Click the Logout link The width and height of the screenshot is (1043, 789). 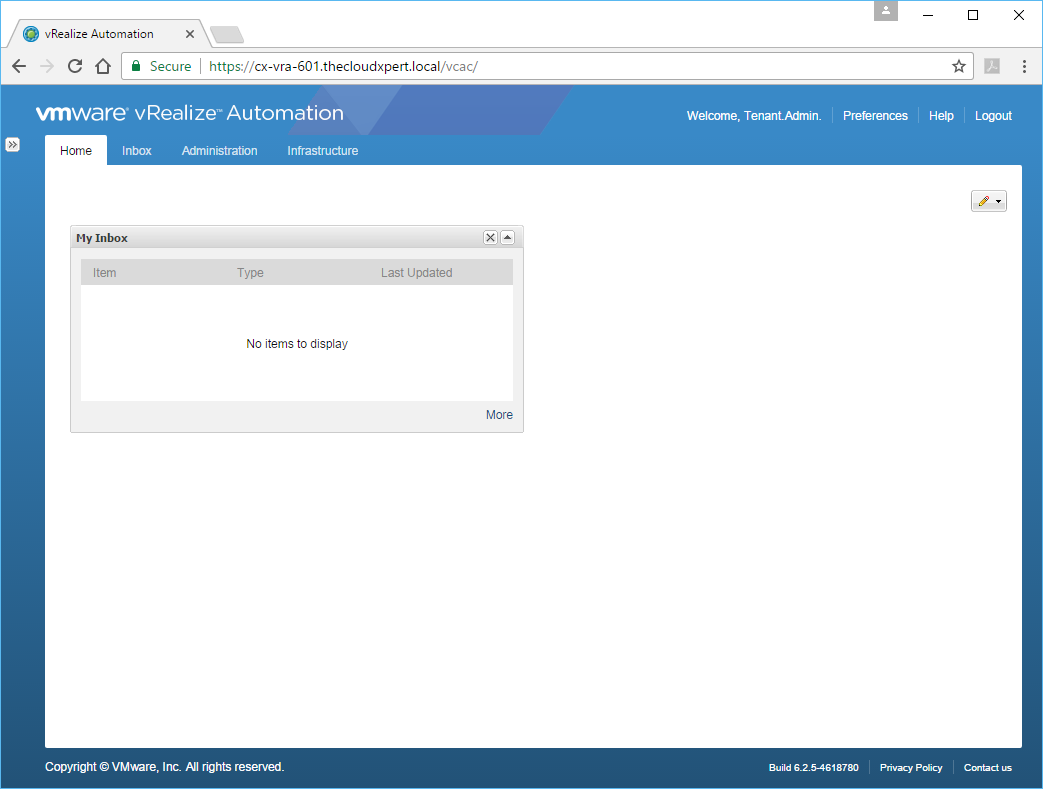pos(993,116)
